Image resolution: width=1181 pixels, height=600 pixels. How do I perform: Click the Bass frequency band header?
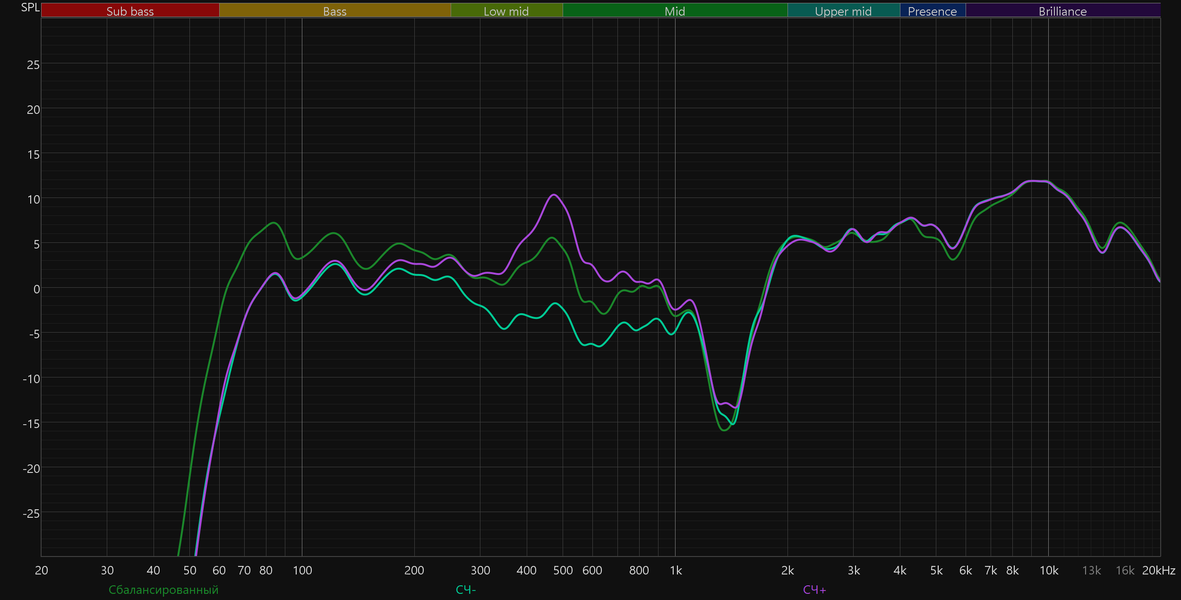pyautogui.click(x=334, y=11)
